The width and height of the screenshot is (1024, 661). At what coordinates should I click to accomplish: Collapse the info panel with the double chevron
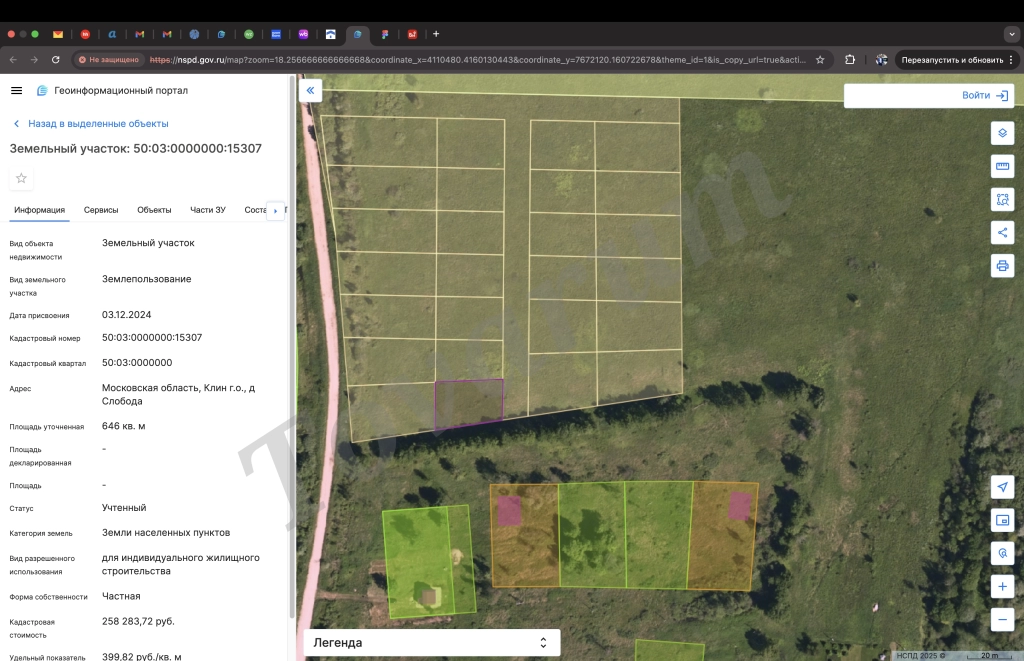310,90
